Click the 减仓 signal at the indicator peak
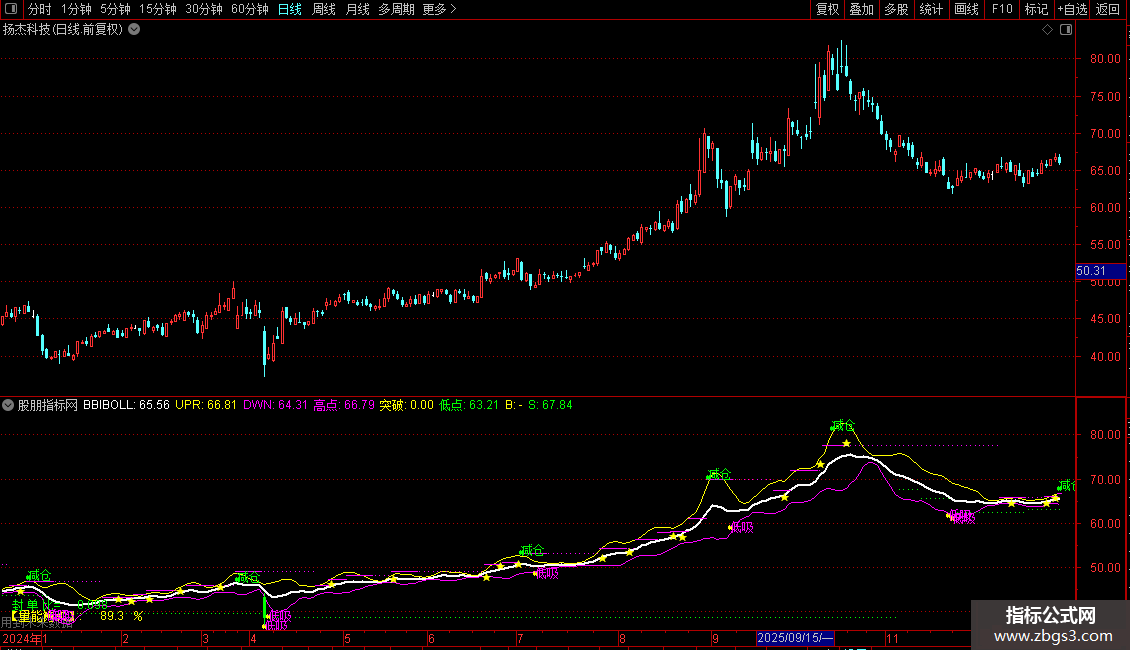 [x=842, y=425]
